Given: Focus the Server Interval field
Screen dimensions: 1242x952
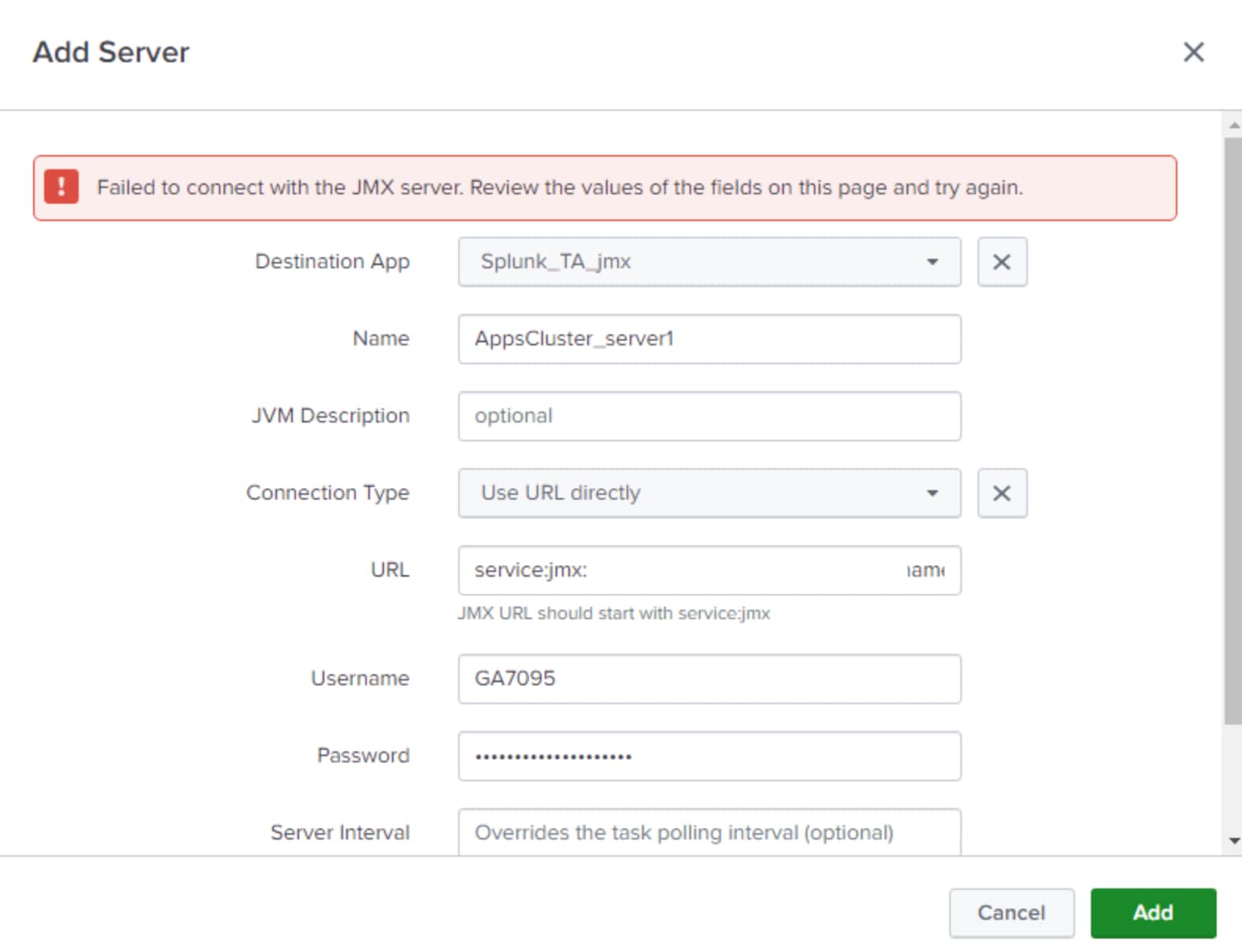Looking at the screenshot, I should [x=709, y=832].
